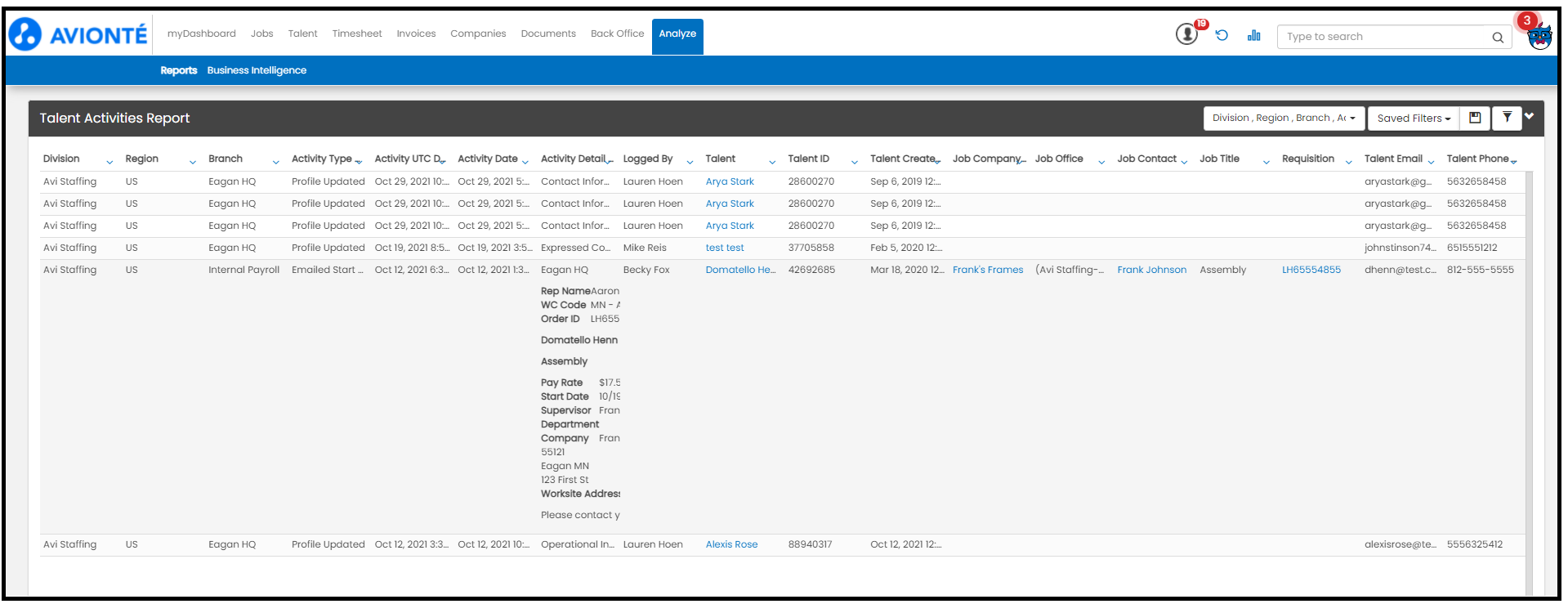Open the Back Office menu
The height and width of the screenshot is (604, 1568).
617,34
